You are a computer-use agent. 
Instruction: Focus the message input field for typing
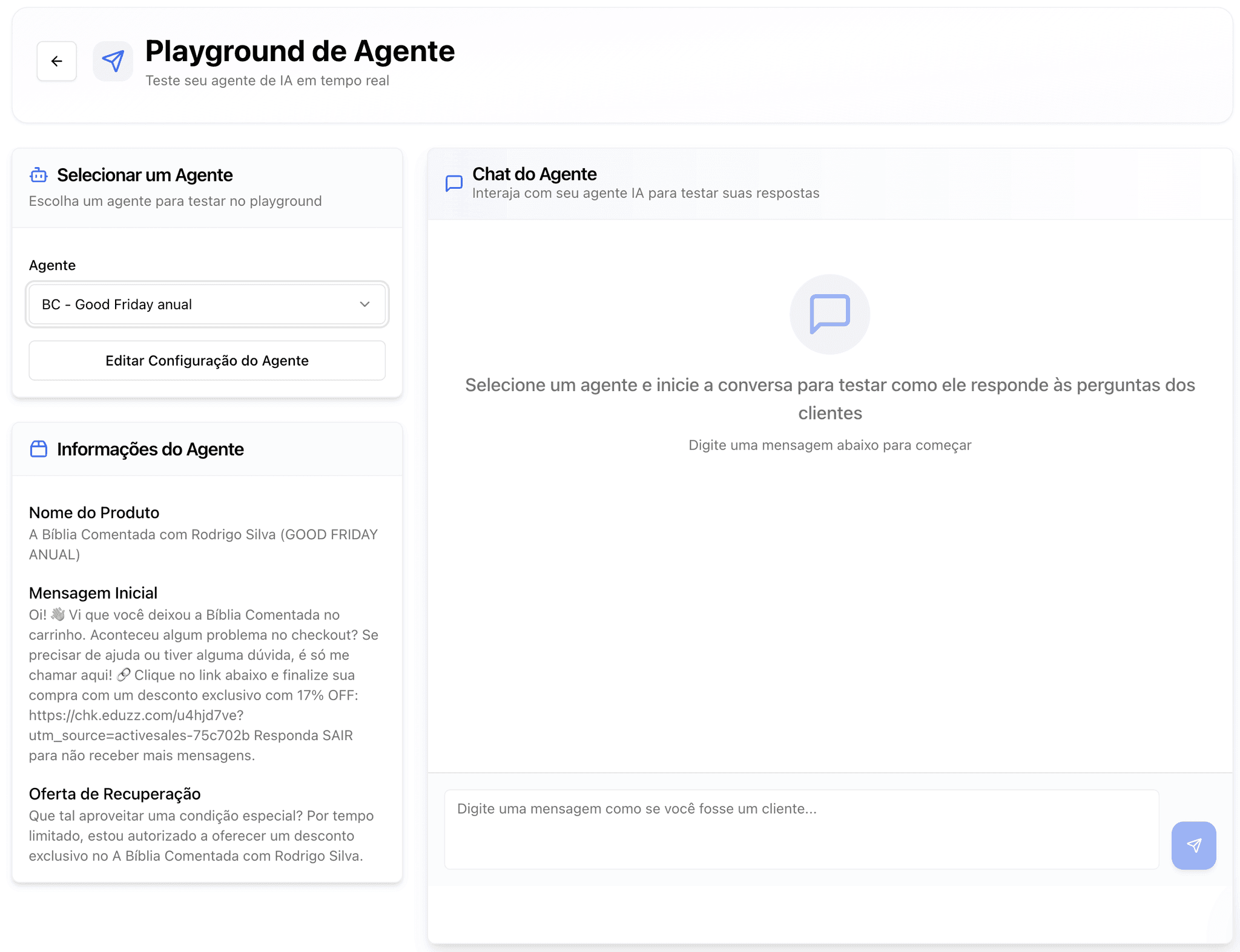coord(801,829)
